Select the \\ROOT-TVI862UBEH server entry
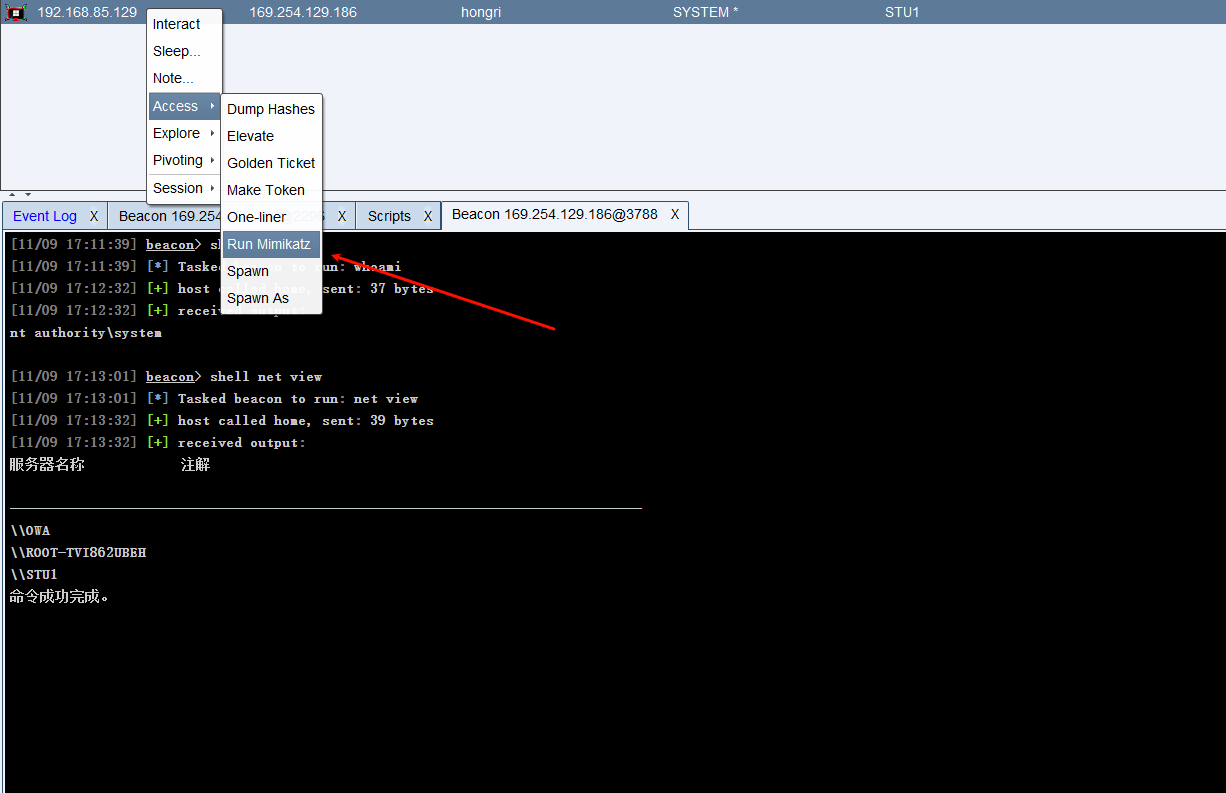1226x793 pixels. (78, 553)
